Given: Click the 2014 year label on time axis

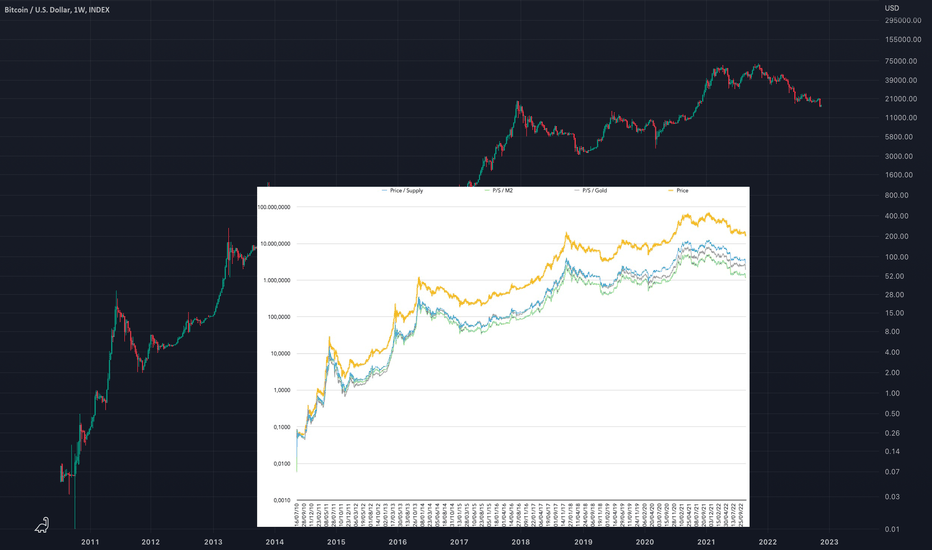Looking at the screenshot, I should (275, 542).
